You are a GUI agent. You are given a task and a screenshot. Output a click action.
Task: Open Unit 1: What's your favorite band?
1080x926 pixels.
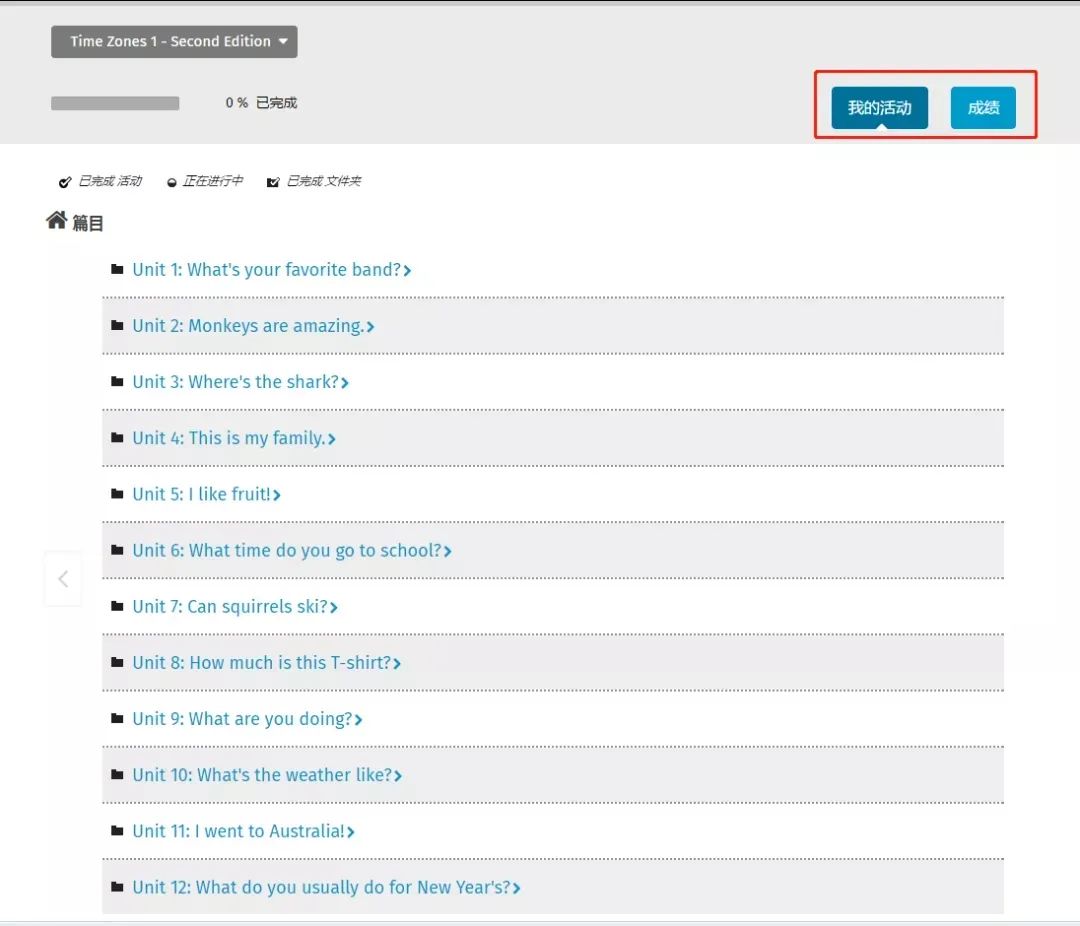tap(267, 269)
